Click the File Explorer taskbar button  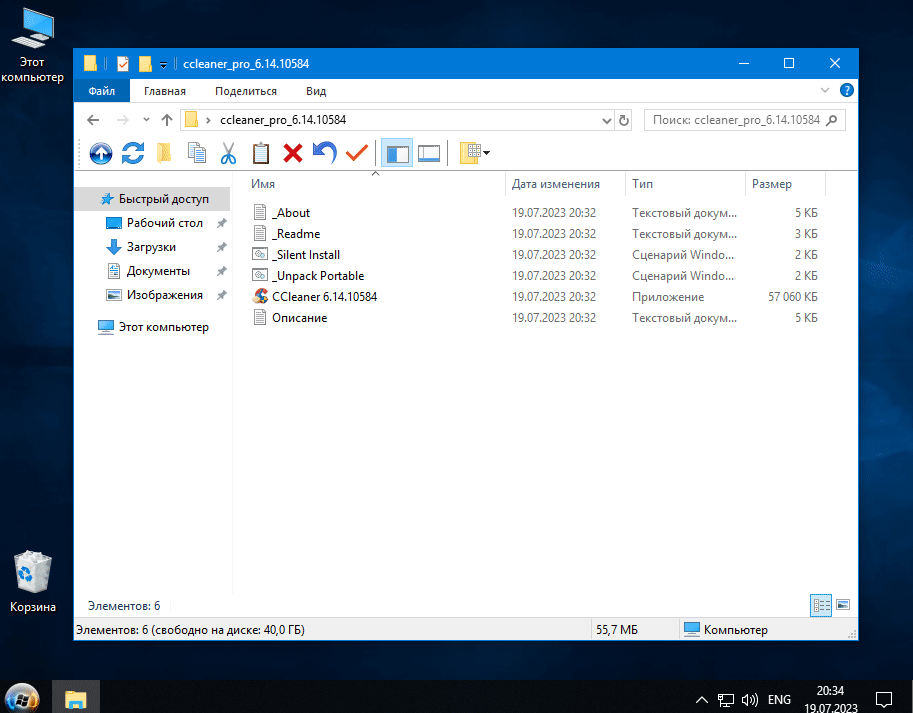pyautogui.click(x=76, y=697)
